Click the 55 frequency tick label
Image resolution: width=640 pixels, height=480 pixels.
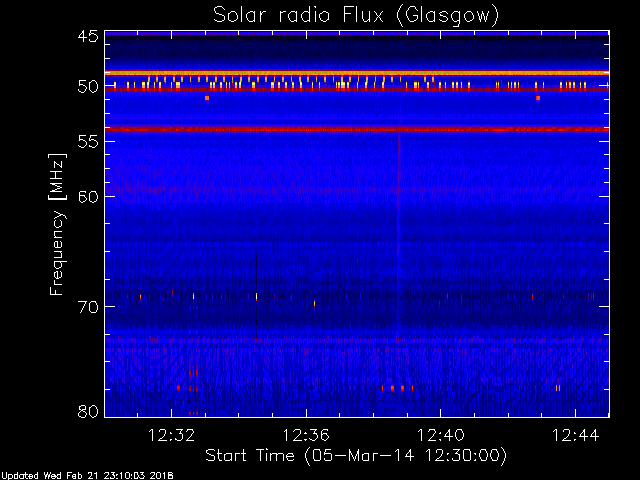click(x=88, y=142)
